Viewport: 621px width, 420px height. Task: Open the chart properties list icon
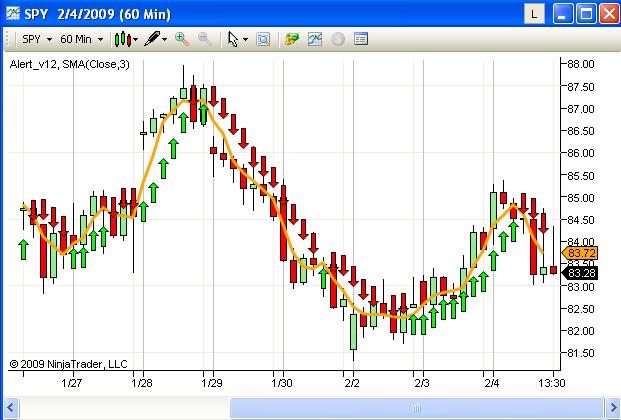(361, 39)
